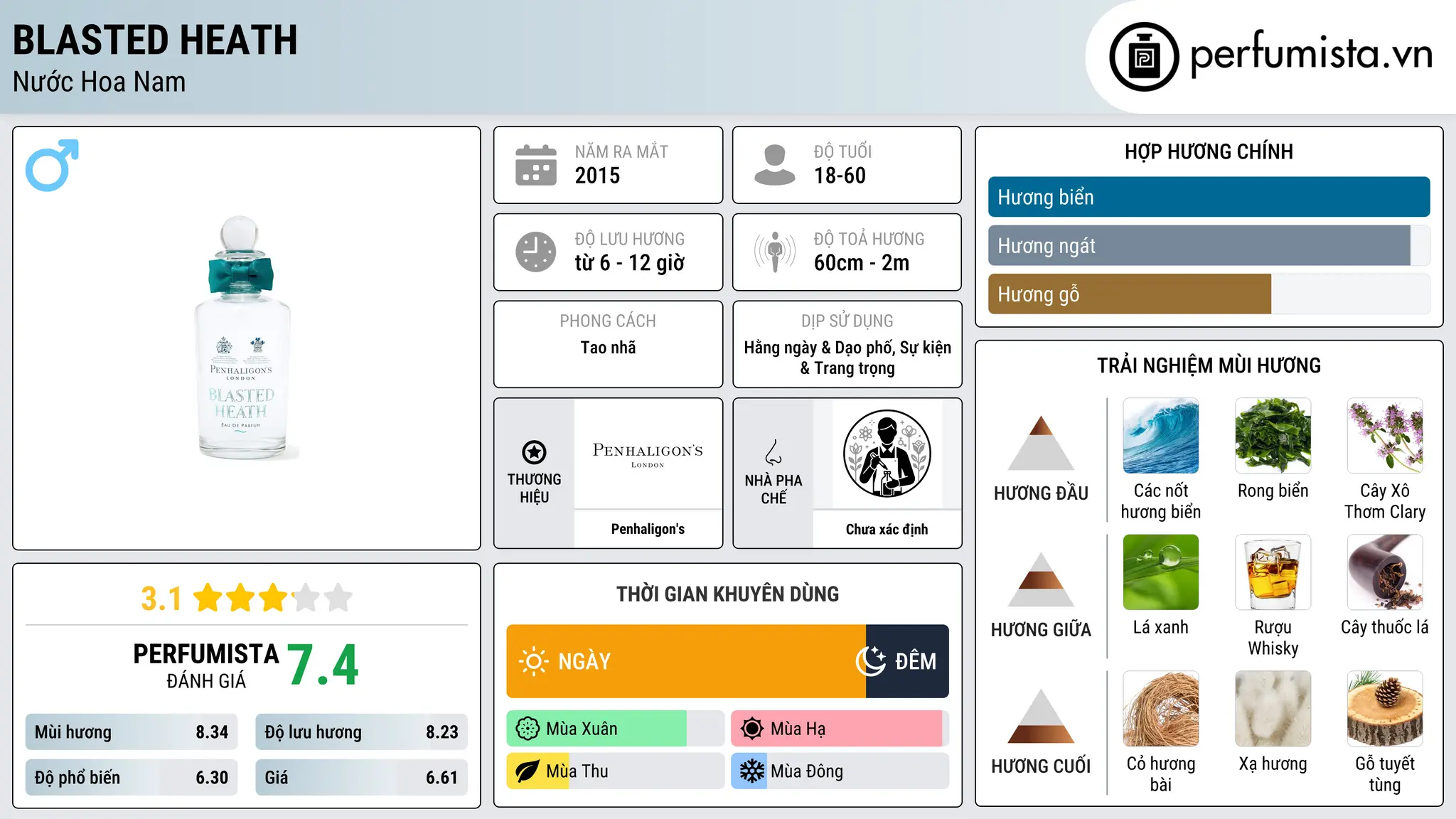The image size is (1456, 819).
Task: Open the ocean wave note image
Action: [x=1161, y=436]
